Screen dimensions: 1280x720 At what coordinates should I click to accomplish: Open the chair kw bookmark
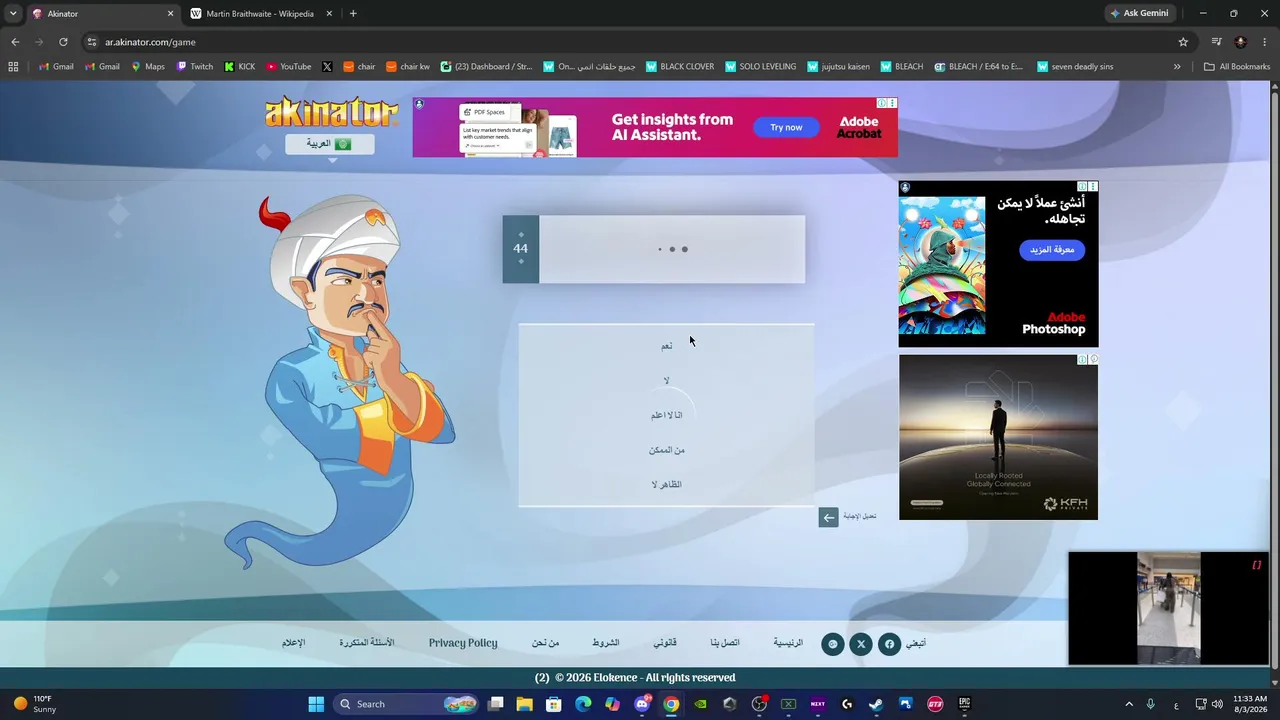(x=408, y=67)
